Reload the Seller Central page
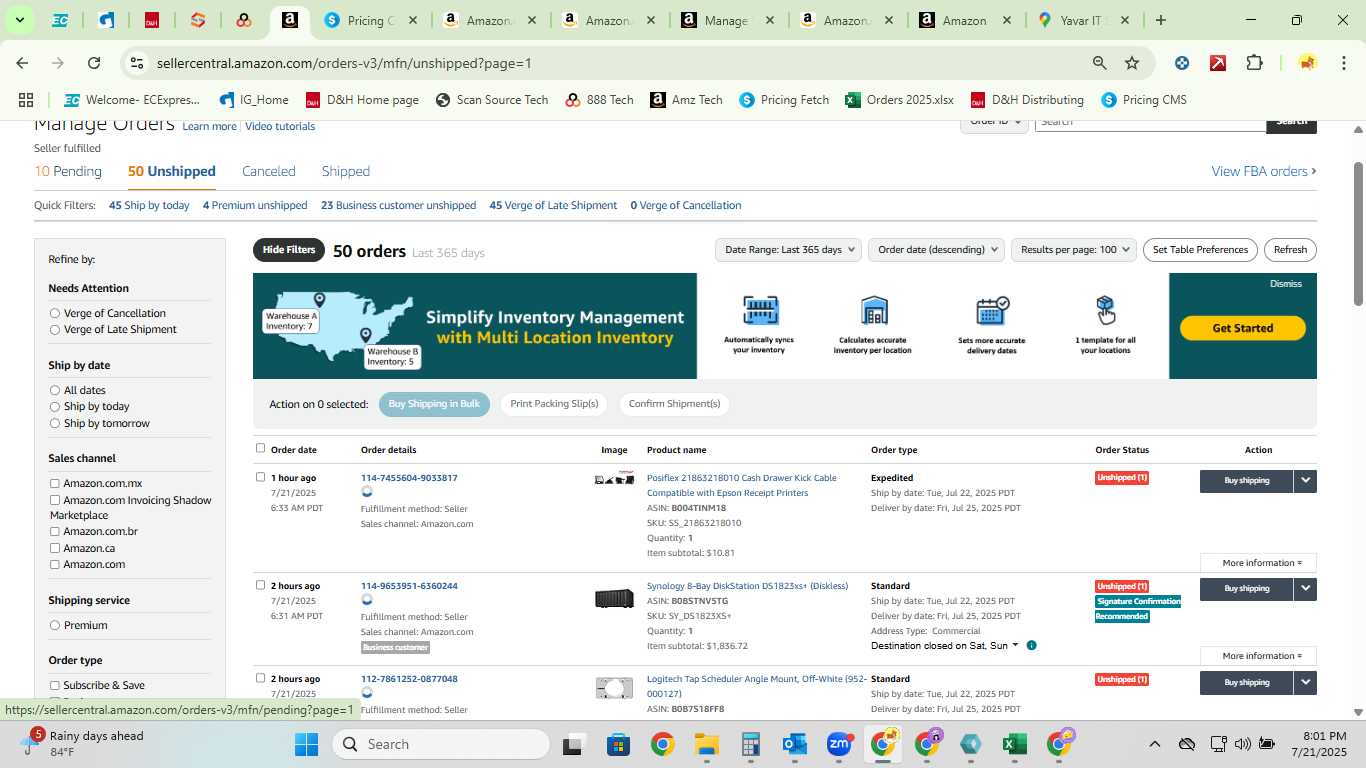Image resolution: width=1366 pixels, height=768 pixels. pos(94,63)
